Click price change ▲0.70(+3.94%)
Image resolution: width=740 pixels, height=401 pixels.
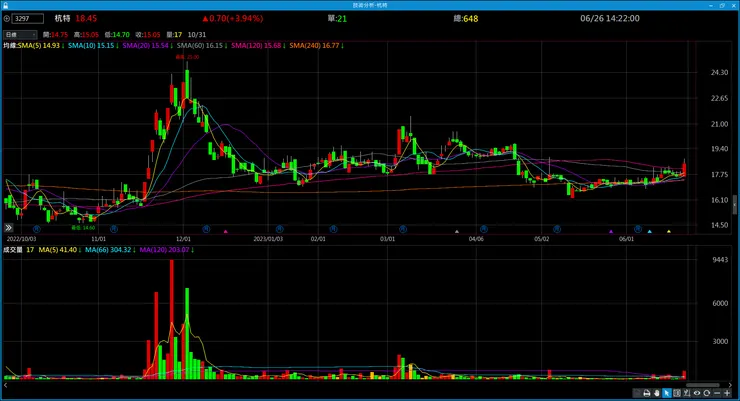(233, 18)
